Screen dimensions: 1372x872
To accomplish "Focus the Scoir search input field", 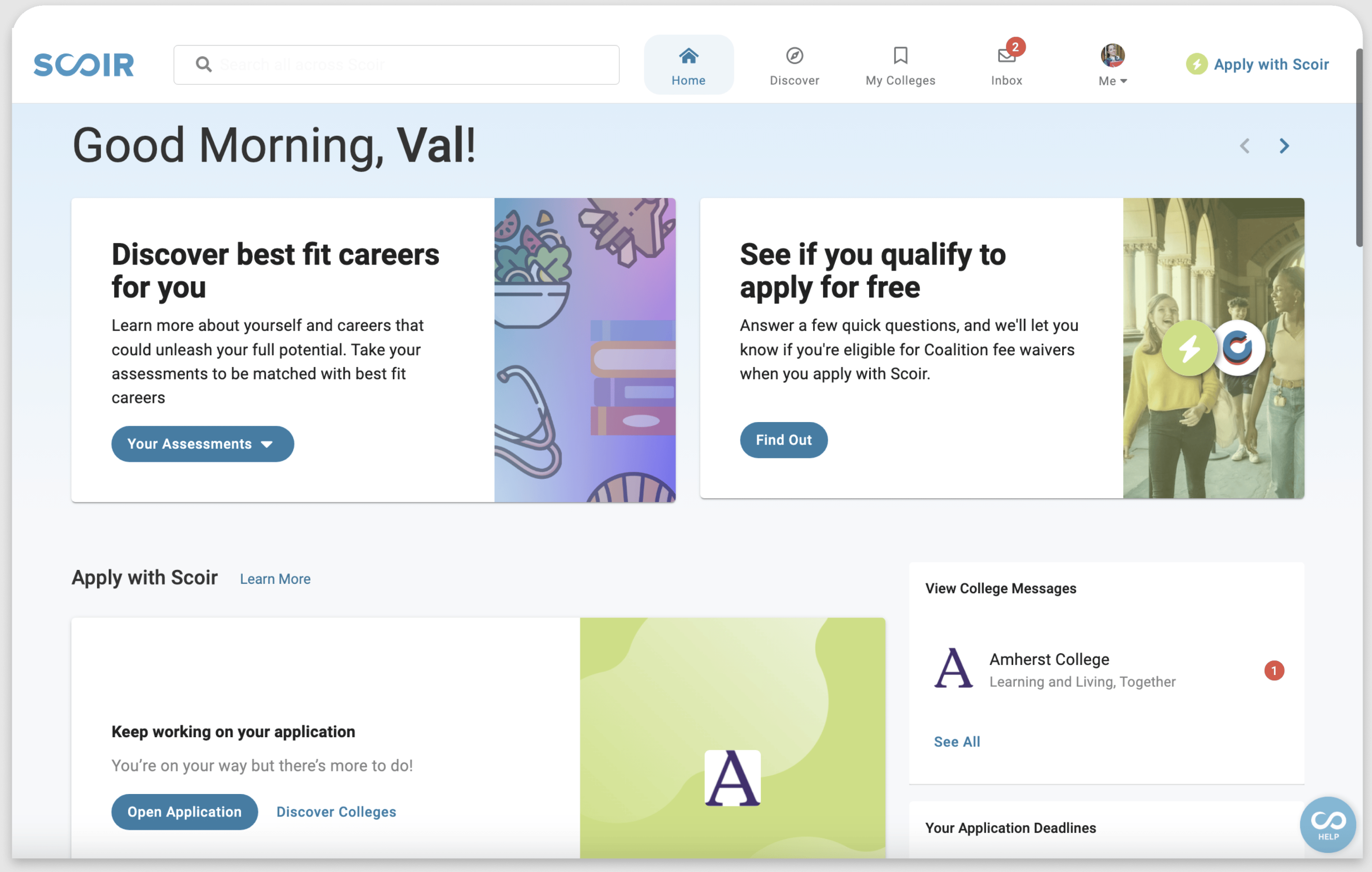I will (410, 64).
